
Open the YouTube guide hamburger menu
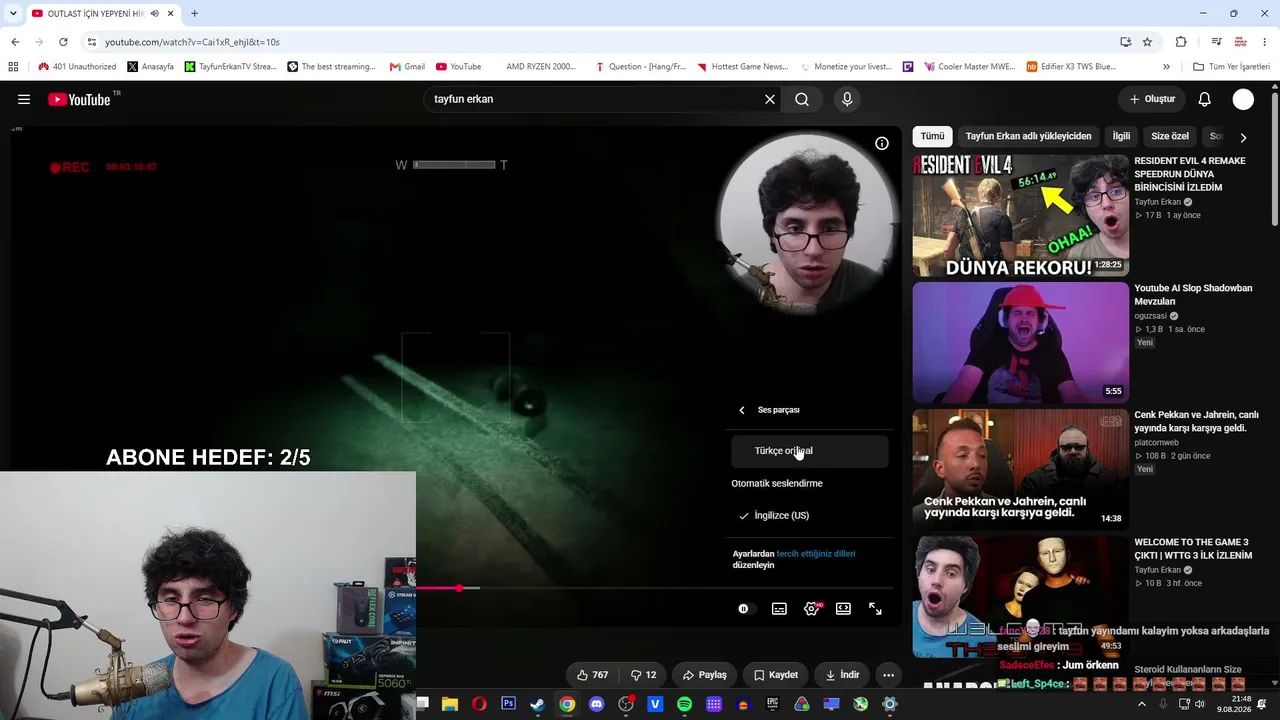point(24,99)
